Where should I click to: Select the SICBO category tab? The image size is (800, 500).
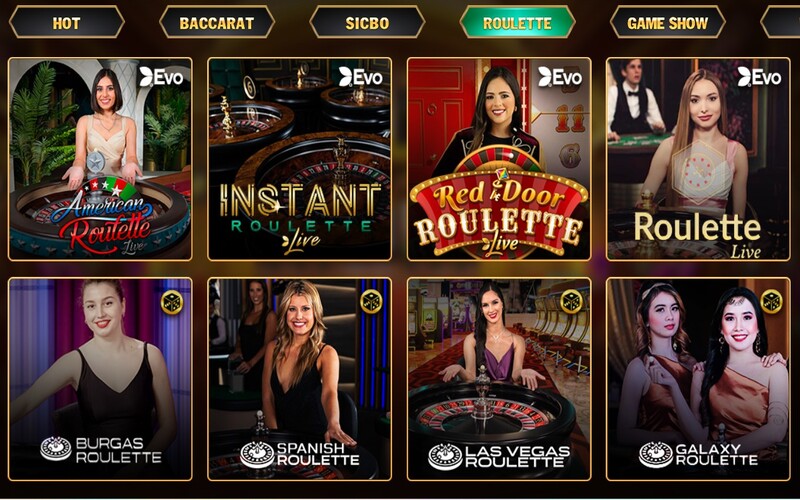point(367,23)
